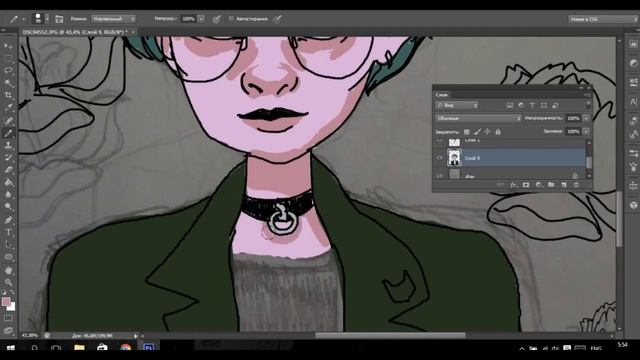
Task: Open the layer blend mode Обычный dropdown
Action: [x=478, y=118]
